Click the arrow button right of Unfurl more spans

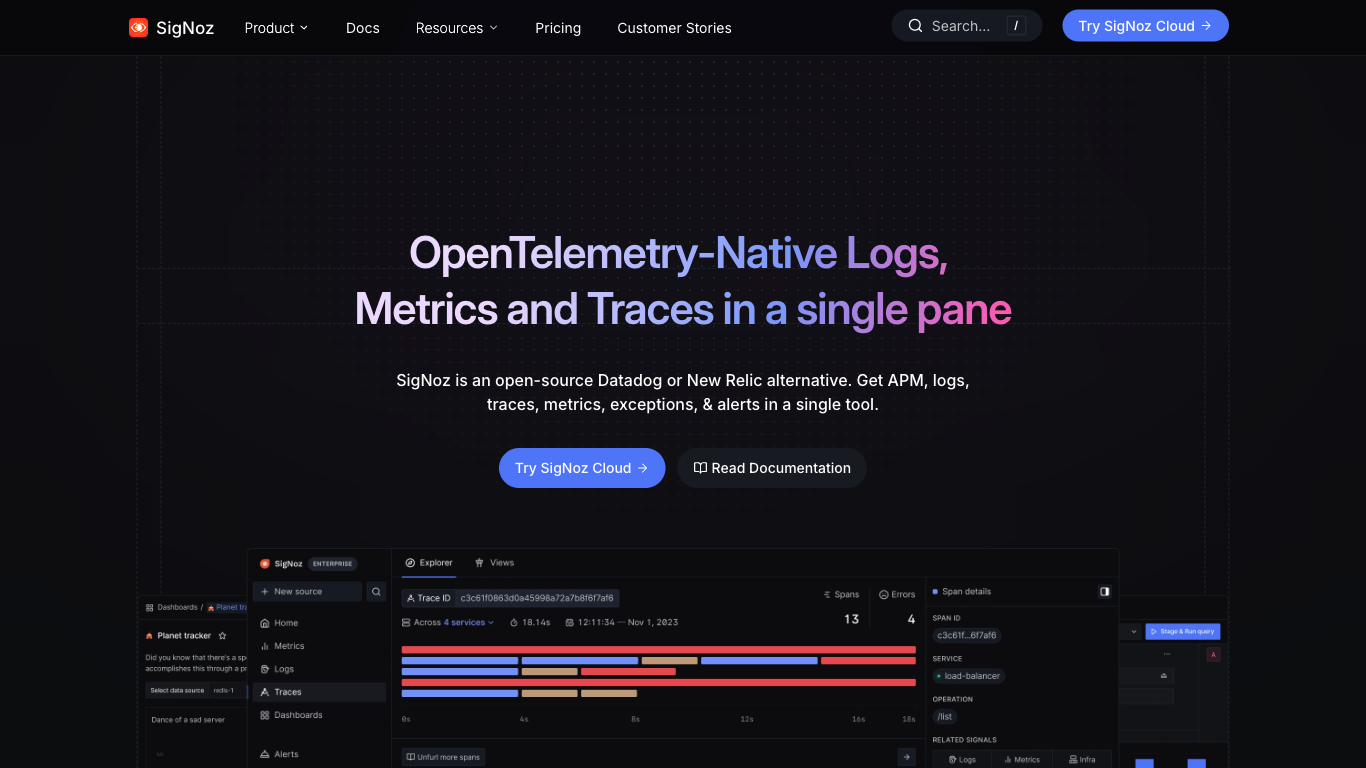[906, 757]
